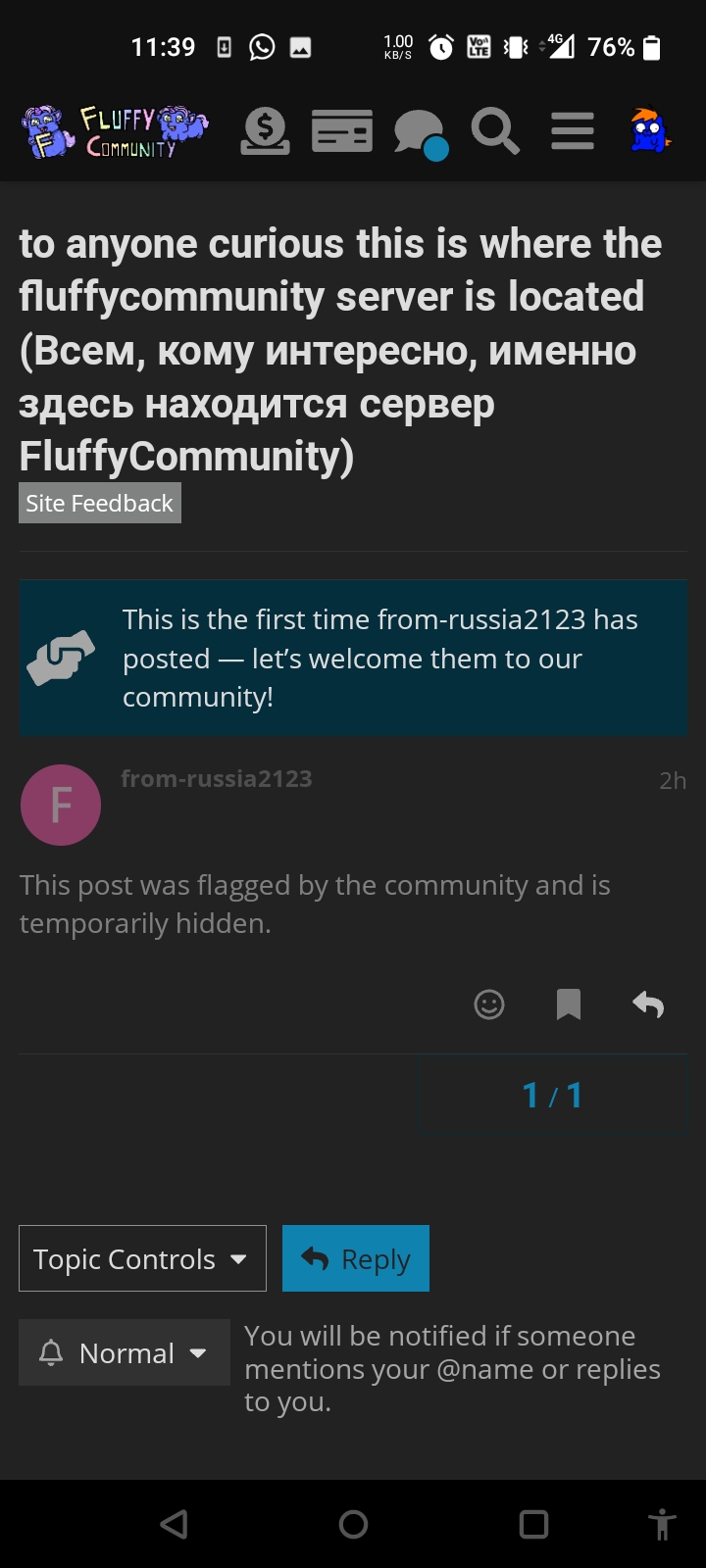Open the donation dollar icon
The width and height of the screenshot is (706, 1568).
265,131
